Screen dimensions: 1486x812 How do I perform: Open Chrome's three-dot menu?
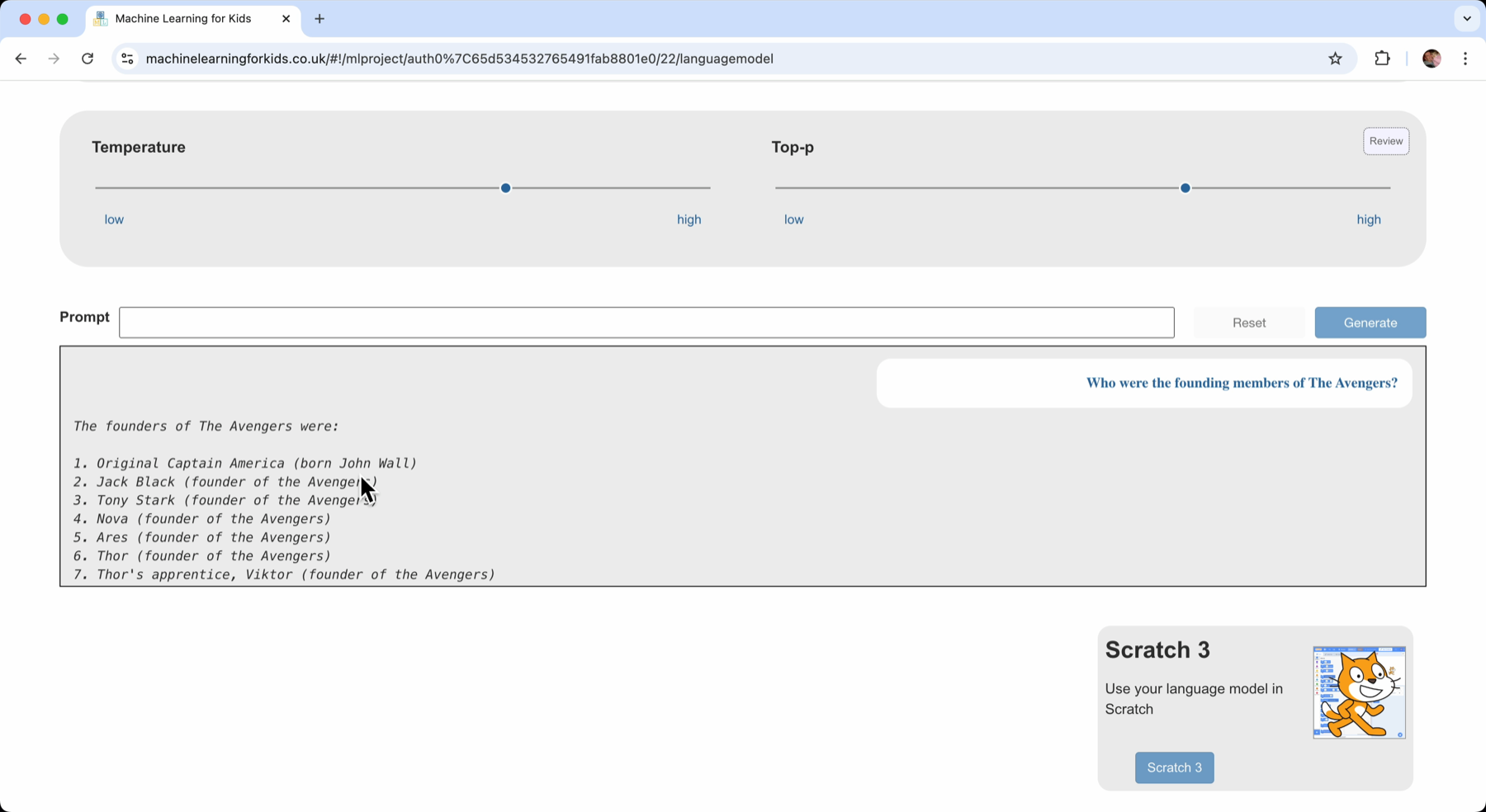pos(1465,59)
